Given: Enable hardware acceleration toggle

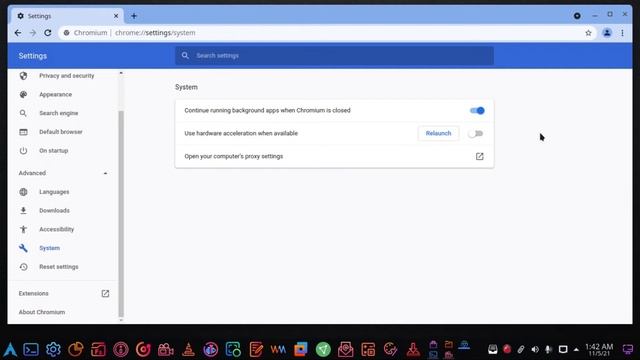Looking at the screenshot, I should tap(476, 133).
